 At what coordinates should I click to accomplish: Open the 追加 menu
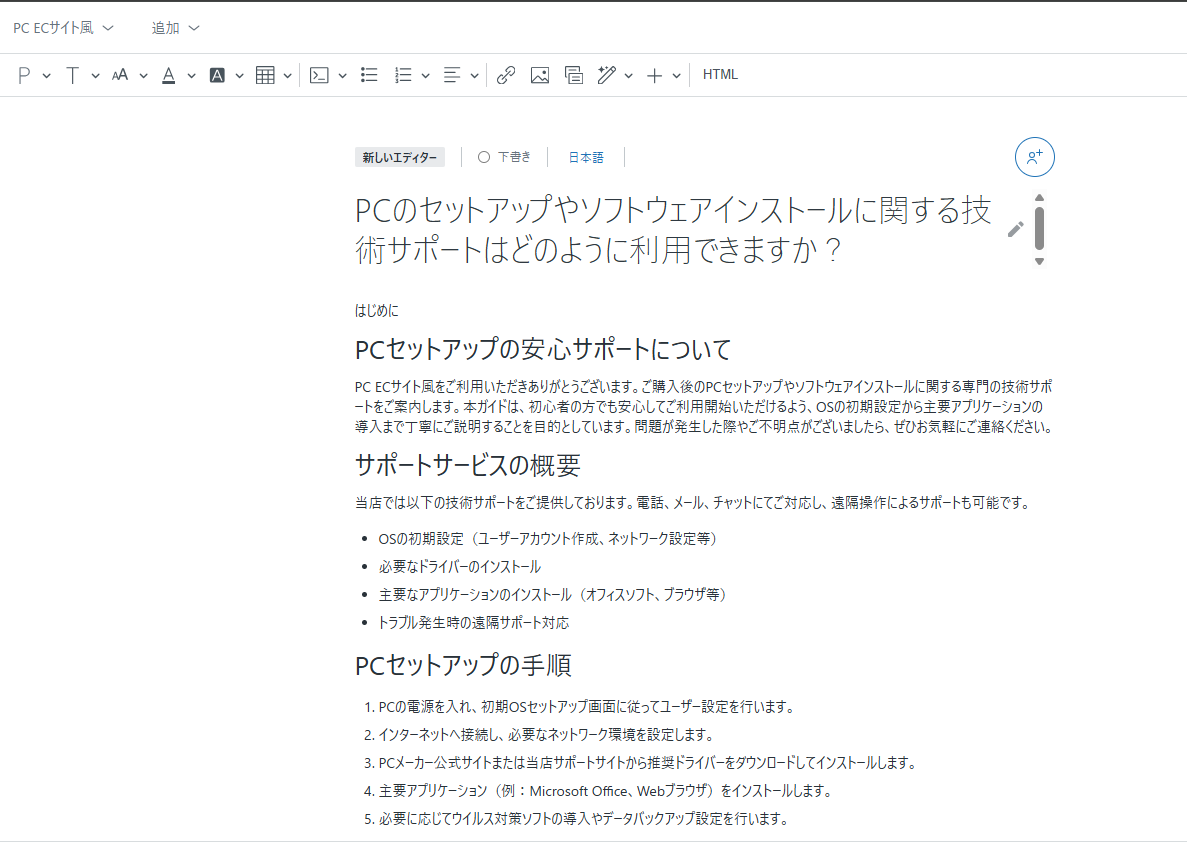(x=175, y=28)
